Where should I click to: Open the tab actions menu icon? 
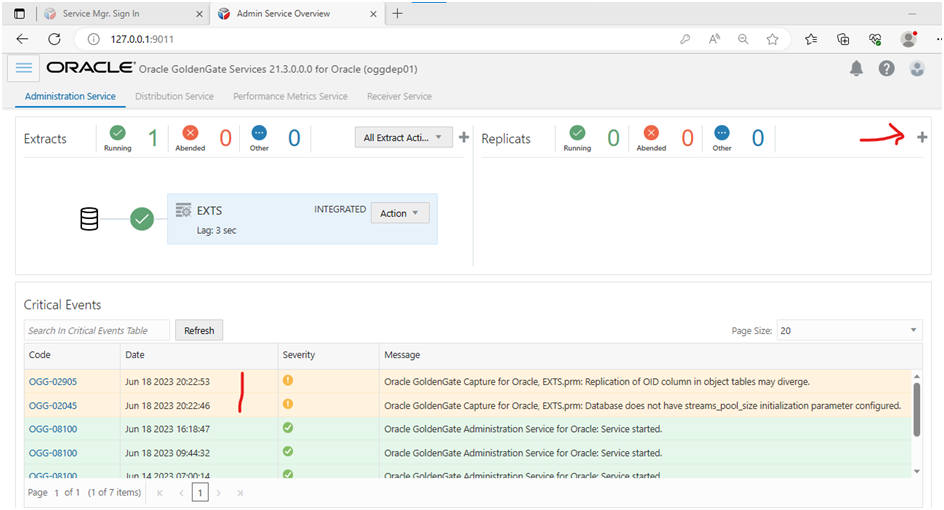tap(19, 13)
